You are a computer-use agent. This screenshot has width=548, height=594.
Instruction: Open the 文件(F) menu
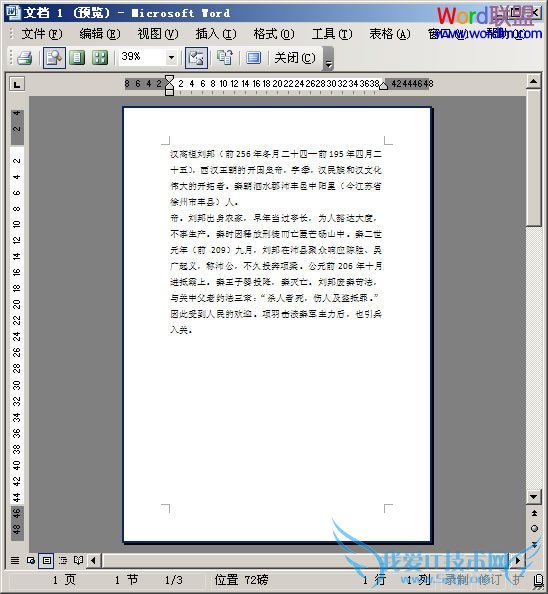(x=41, y=34)
